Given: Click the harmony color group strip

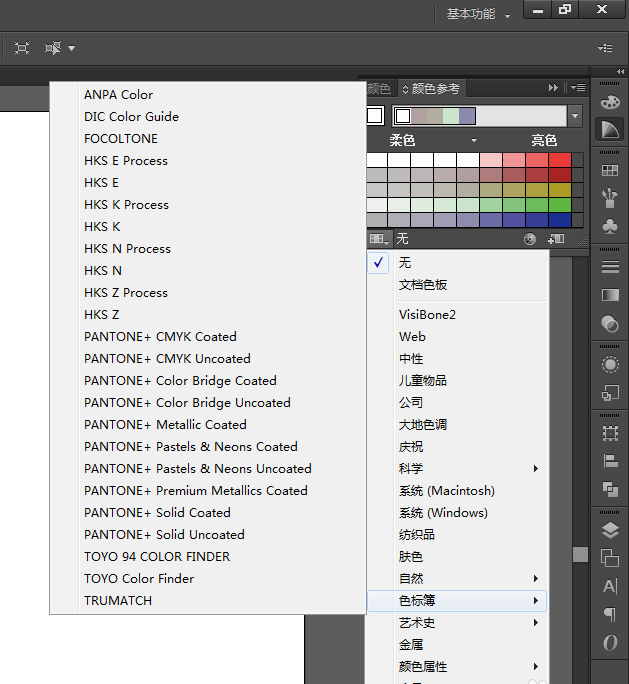Looking at the screenshot, I should pyautogui.click(x=435, y=116).
